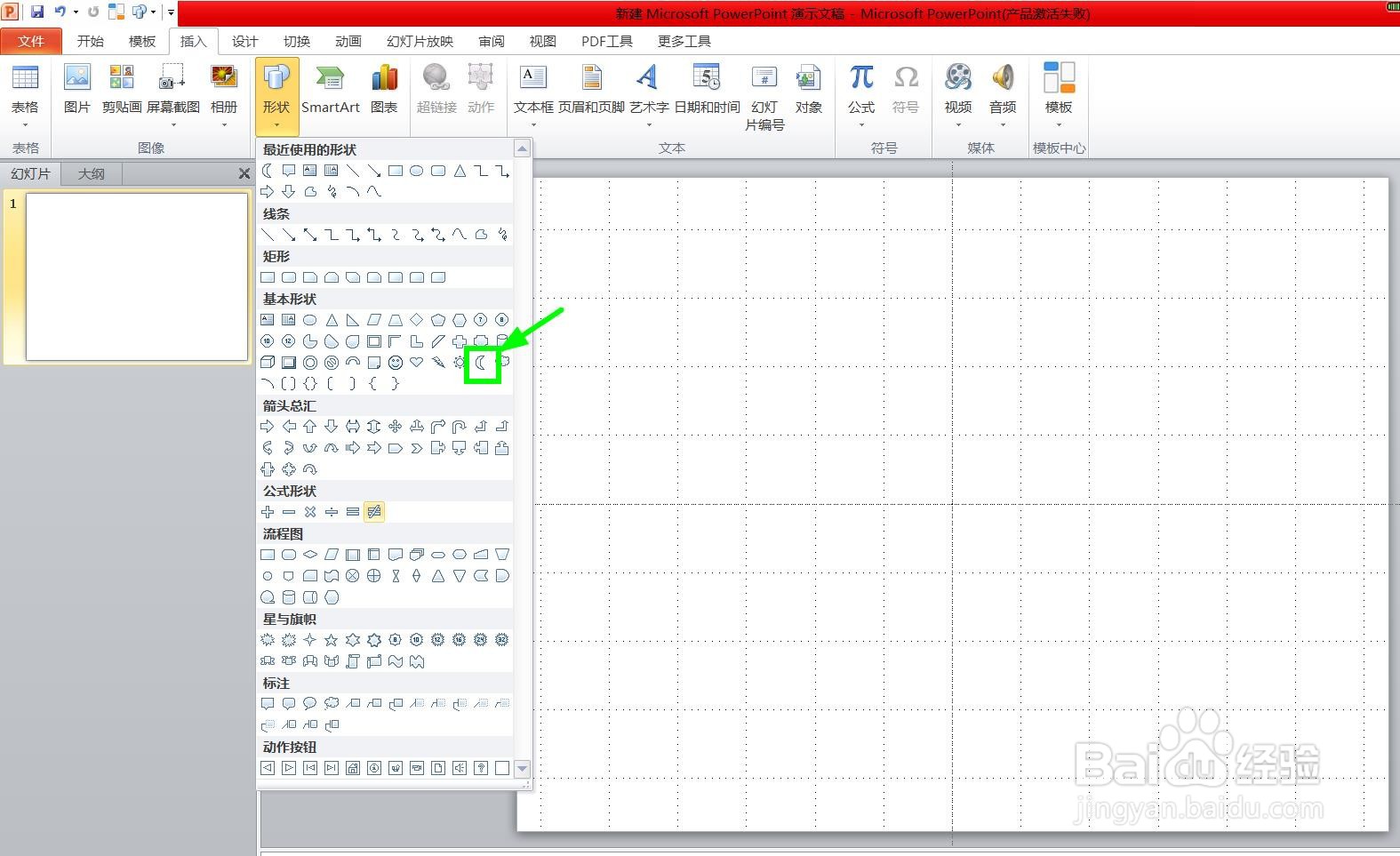
Task: Click shapes gallery scroll-up arrow
Action: 523,148
